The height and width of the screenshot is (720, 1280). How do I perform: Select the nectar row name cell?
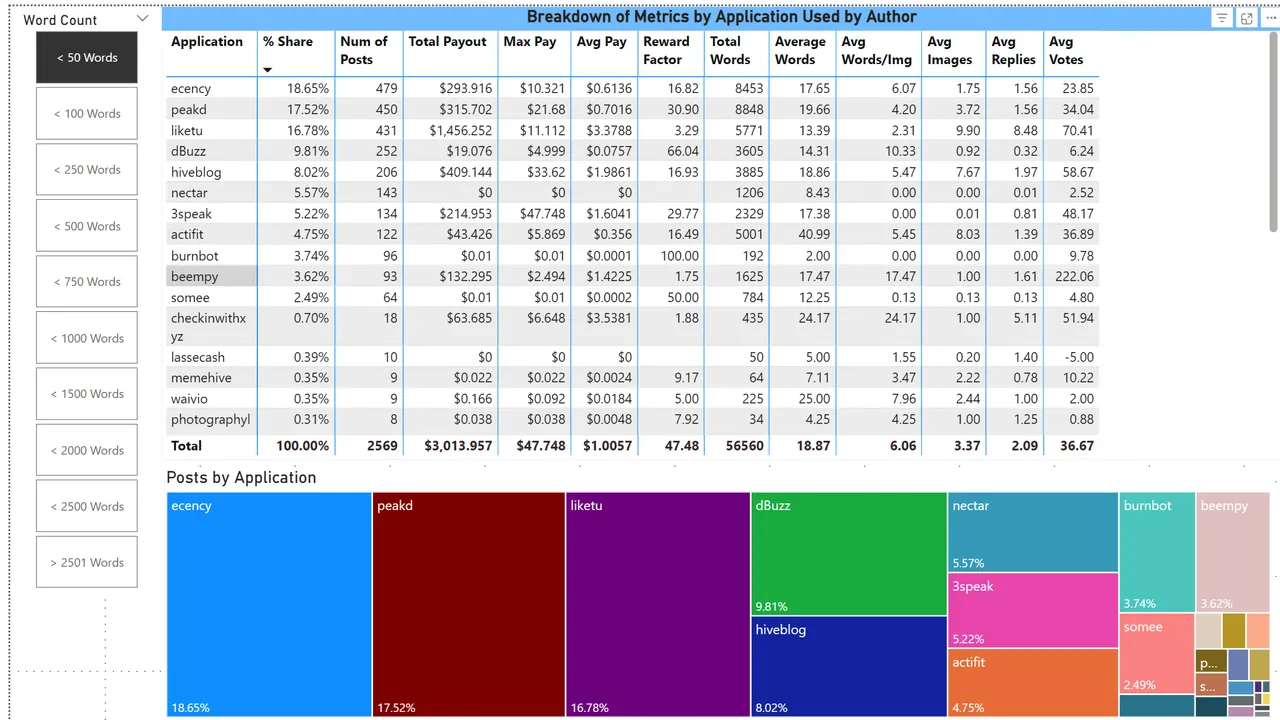(x=211, y=193)
